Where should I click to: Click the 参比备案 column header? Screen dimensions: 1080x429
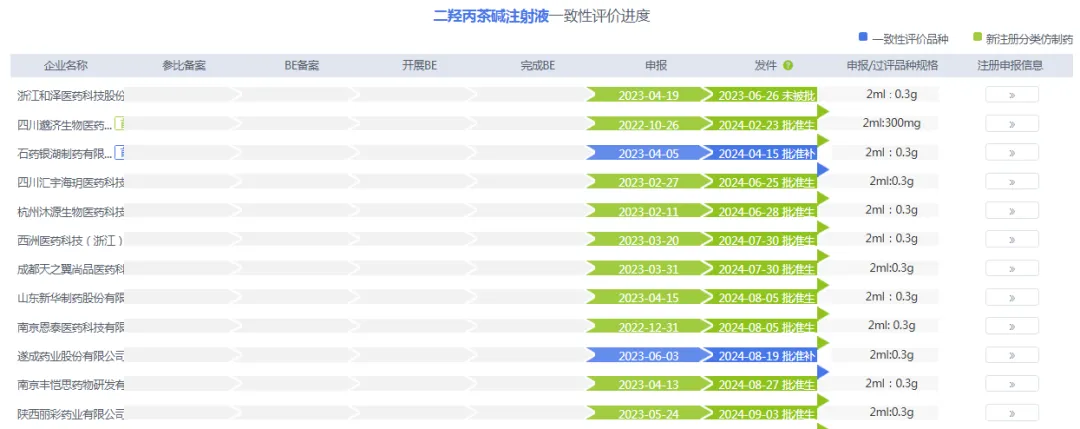pyautogui.click(x=184, y=65)
